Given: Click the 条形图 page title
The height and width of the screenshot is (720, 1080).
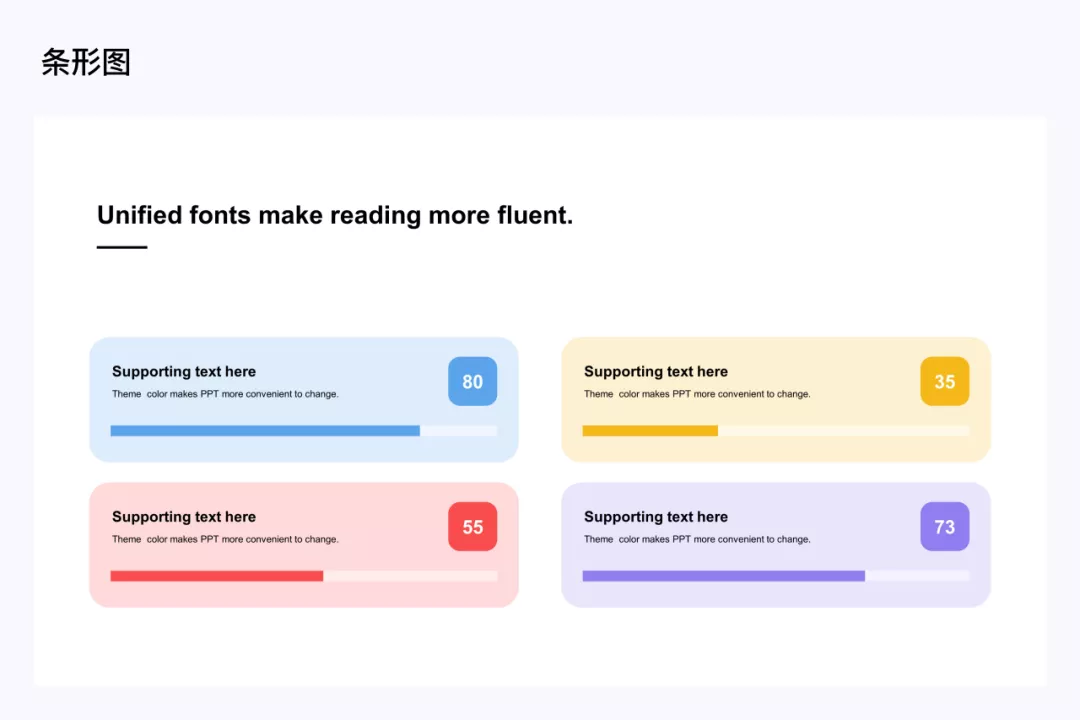Looking at the screenshot, I should click(86, 63).
